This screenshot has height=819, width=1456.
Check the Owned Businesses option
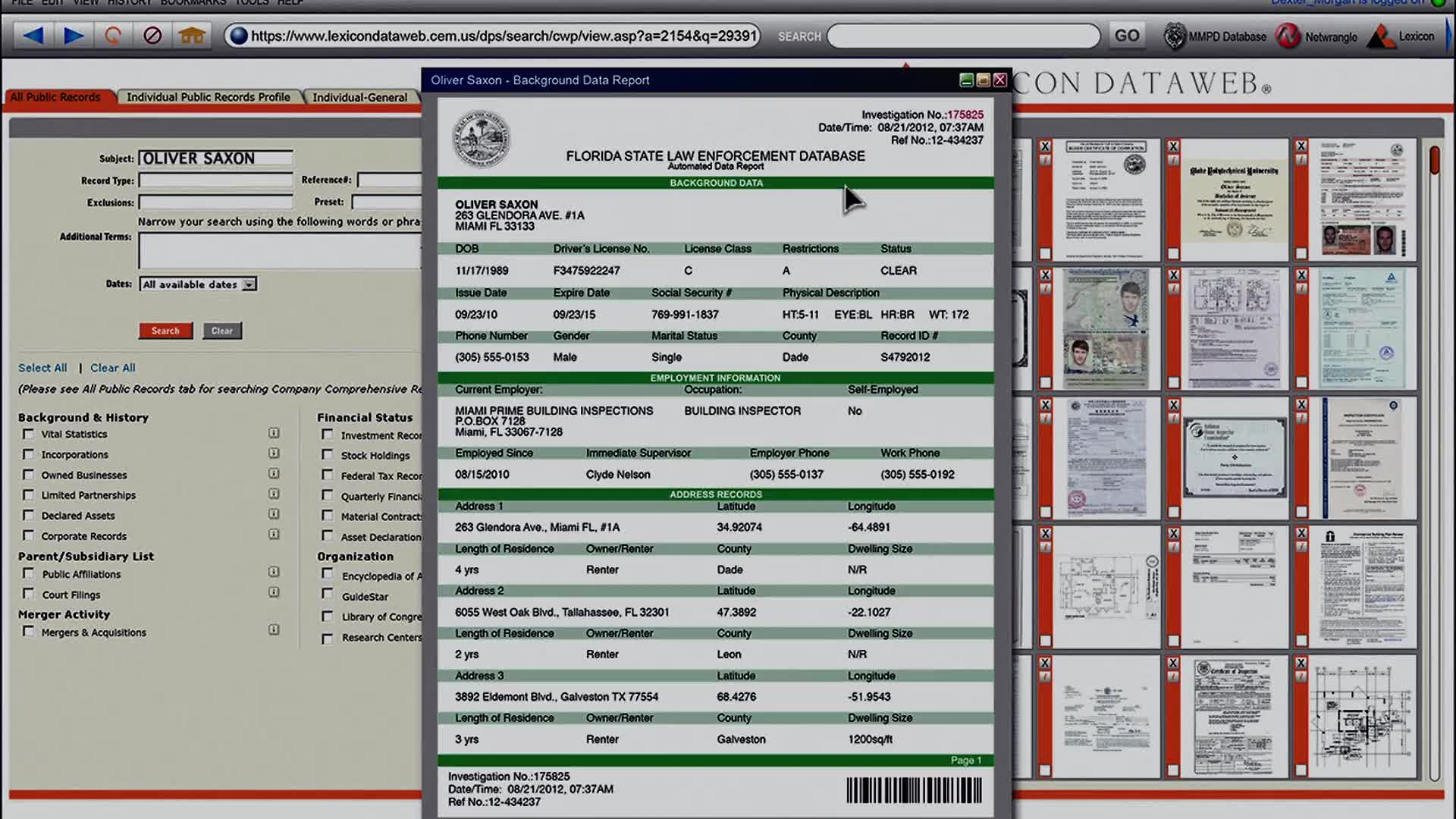[x=28, y=475]
